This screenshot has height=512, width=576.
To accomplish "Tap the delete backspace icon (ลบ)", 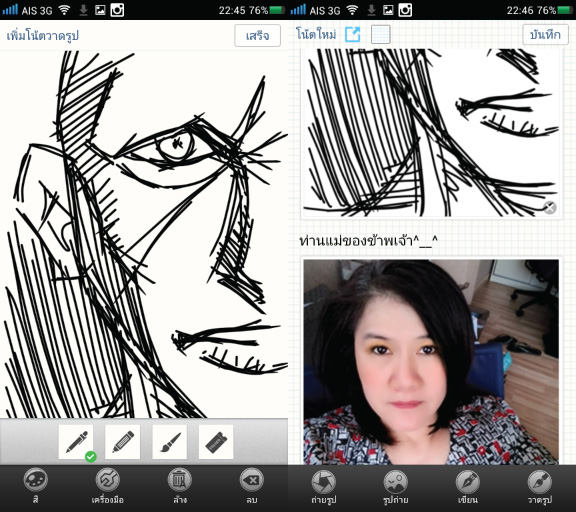I will pos(252,486).
